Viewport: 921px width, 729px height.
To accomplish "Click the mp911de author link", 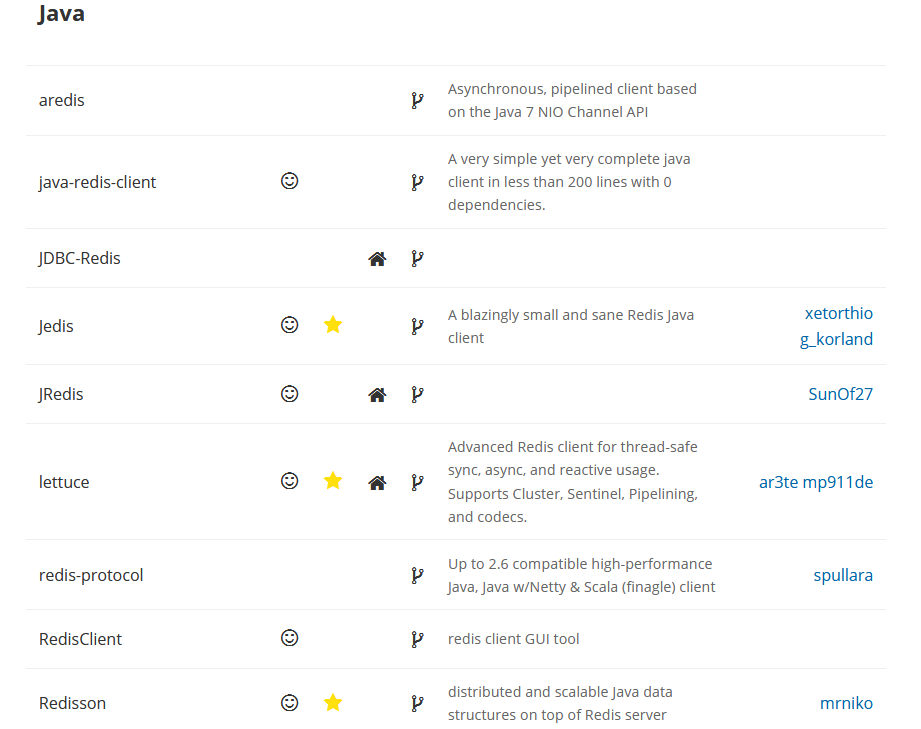I will click(838, 482).
